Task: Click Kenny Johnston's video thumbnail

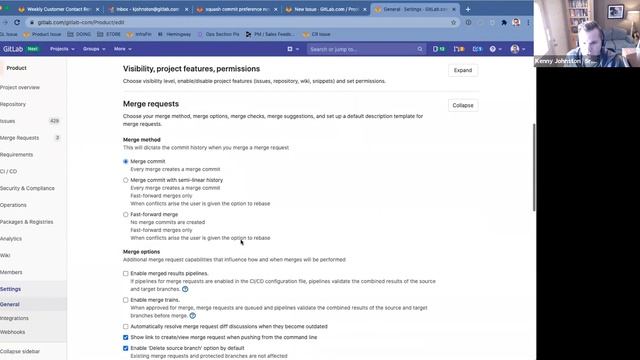Action: tap(587, 33)
